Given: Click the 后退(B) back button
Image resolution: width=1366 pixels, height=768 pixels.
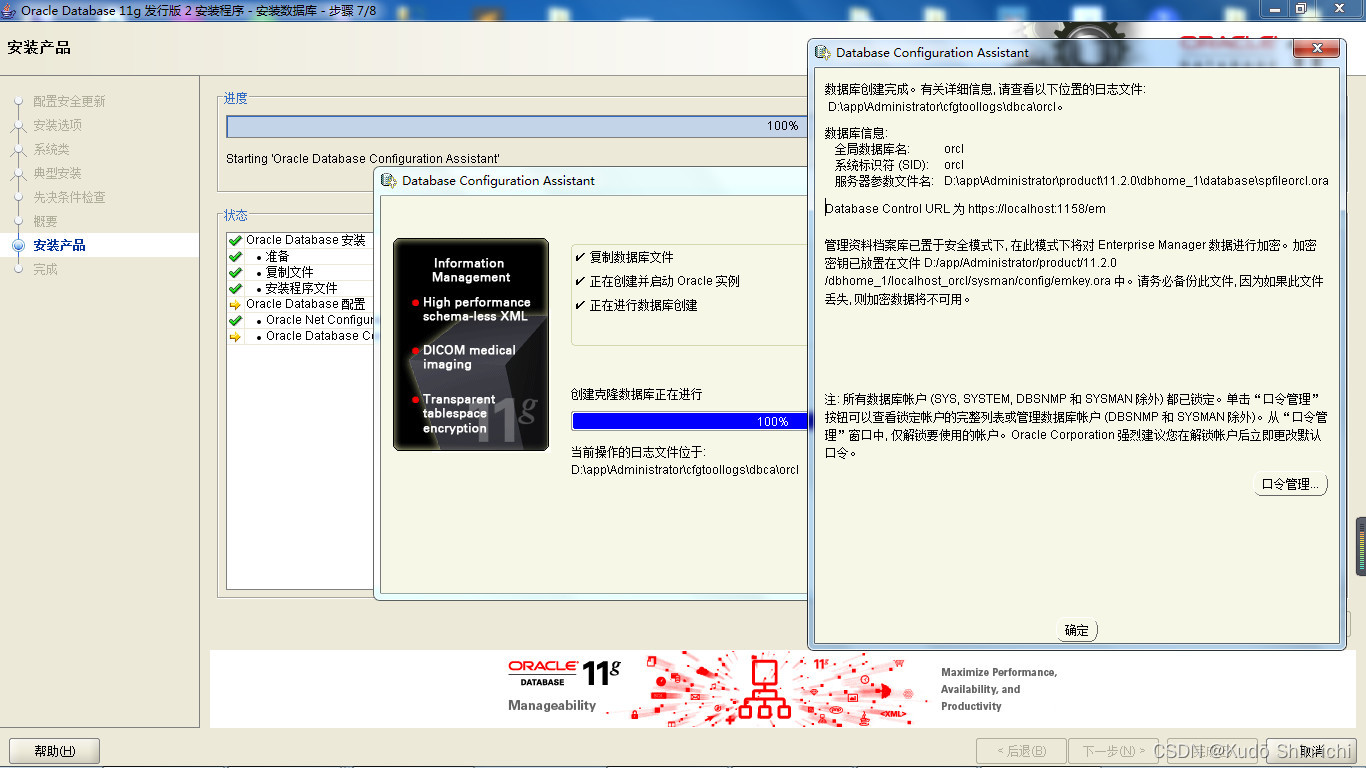Looking at the screenshot, I should pos(1022,751).
